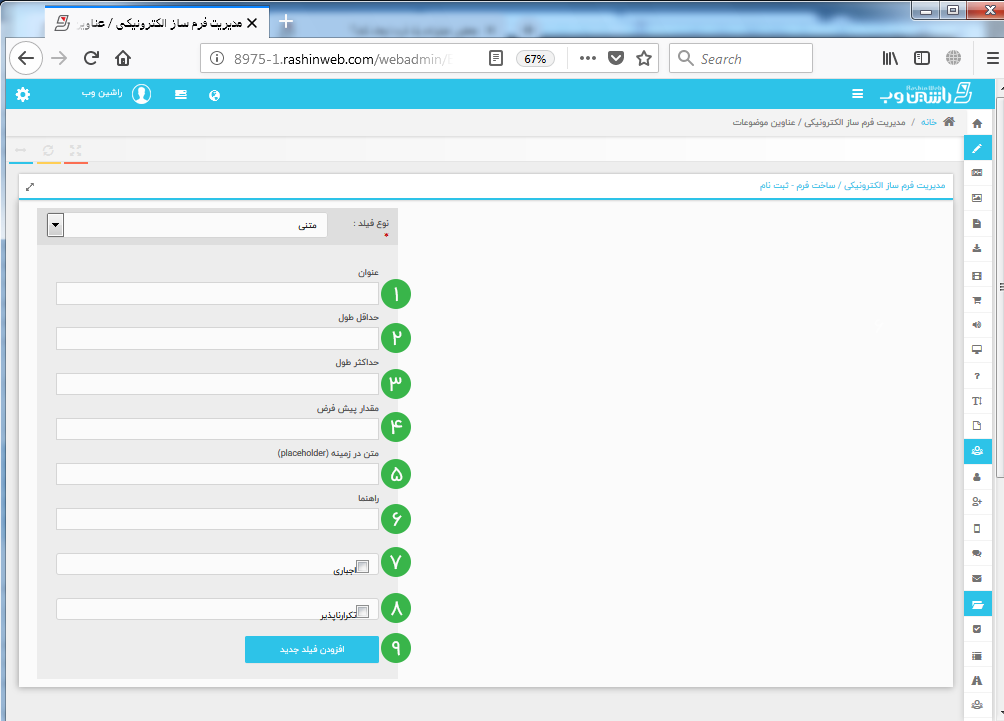Expand the panel using the diagonal arrows icon

pos(30,187)
